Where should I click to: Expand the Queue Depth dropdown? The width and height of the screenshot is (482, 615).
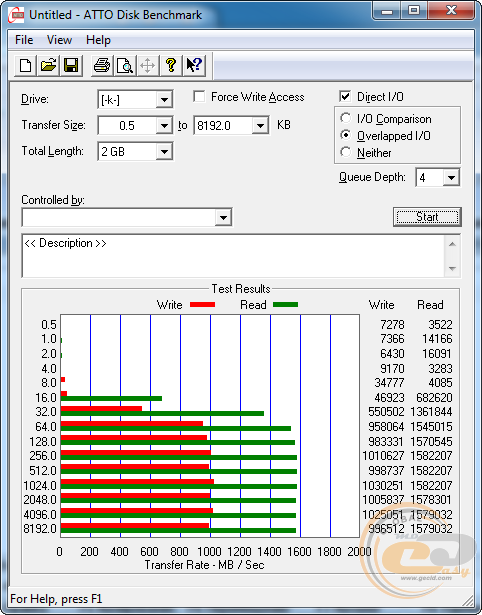(x=451, y=178)
